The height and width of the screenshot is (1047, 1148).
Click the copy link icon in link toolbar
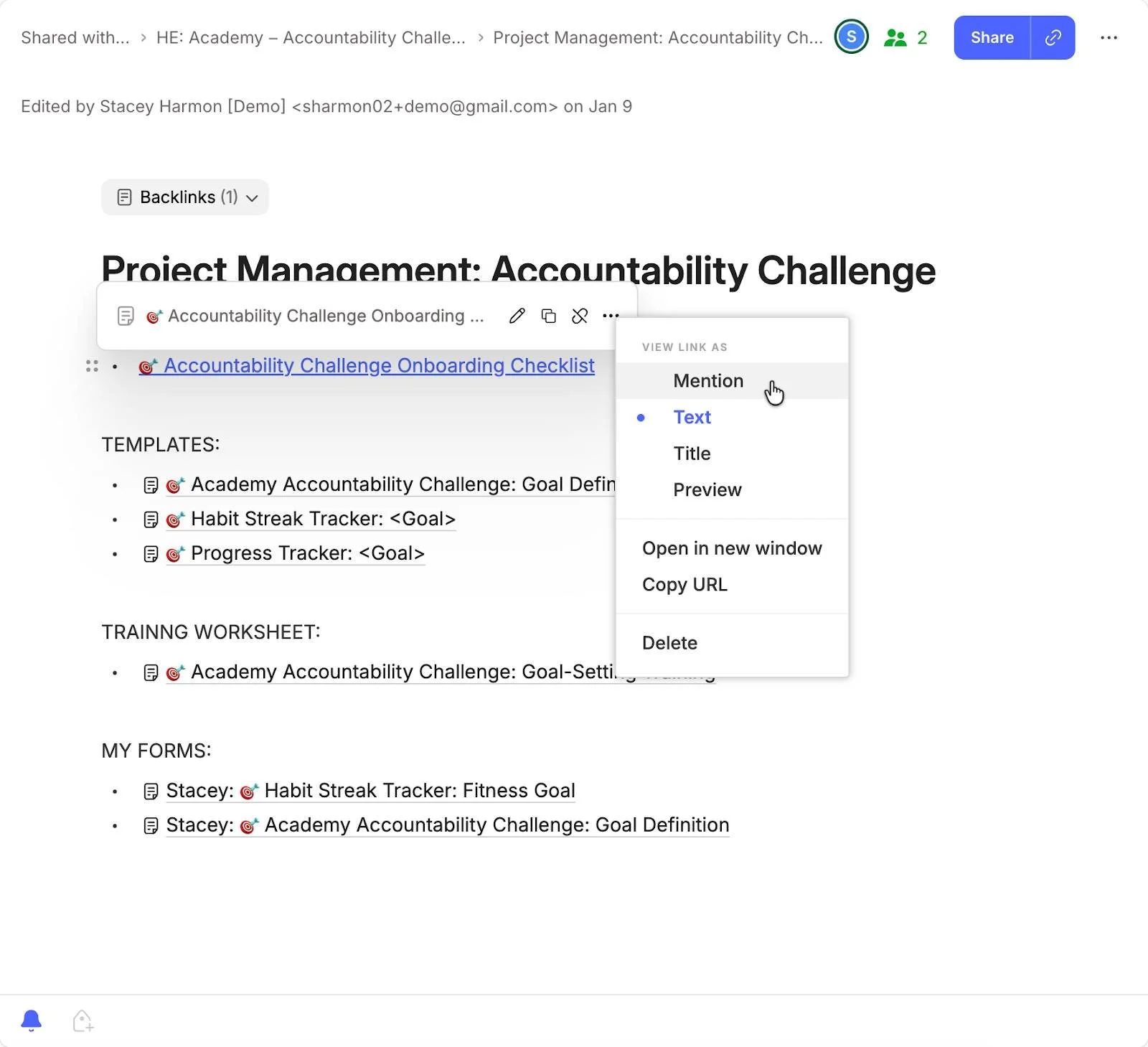[x=548, y=316]
